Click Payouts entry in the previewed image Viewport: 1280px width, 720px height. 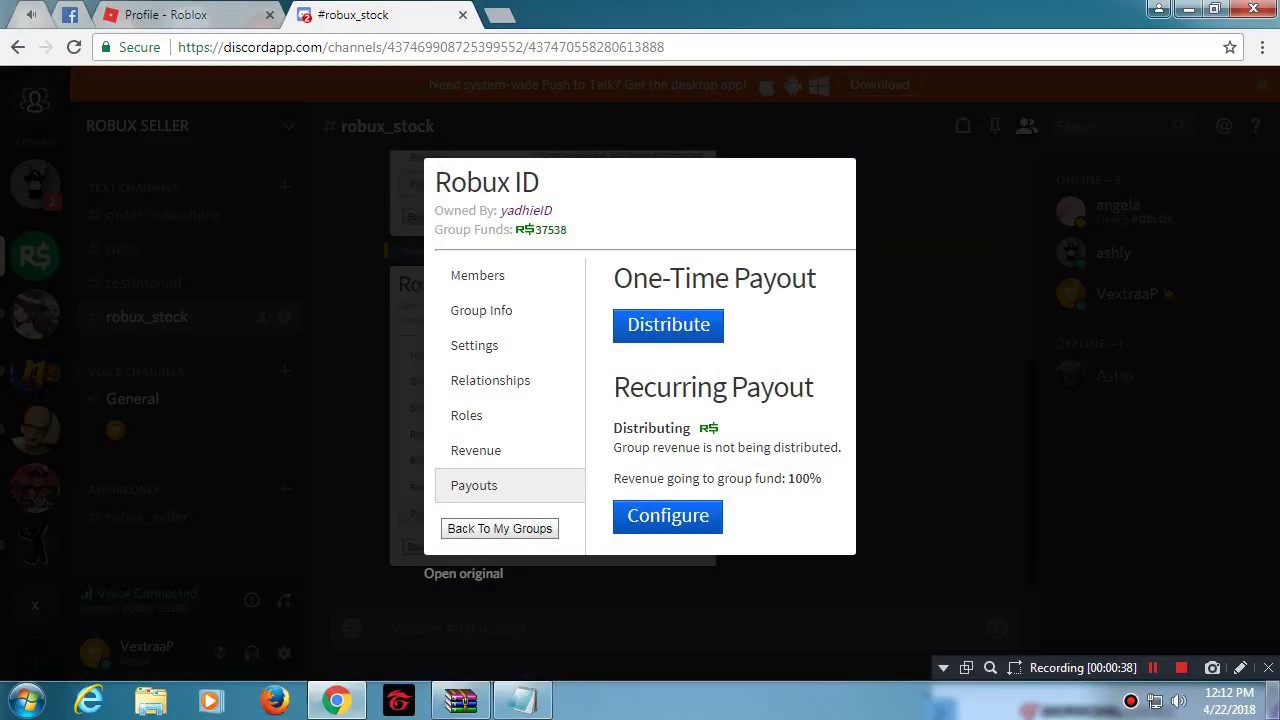[510, 485]
